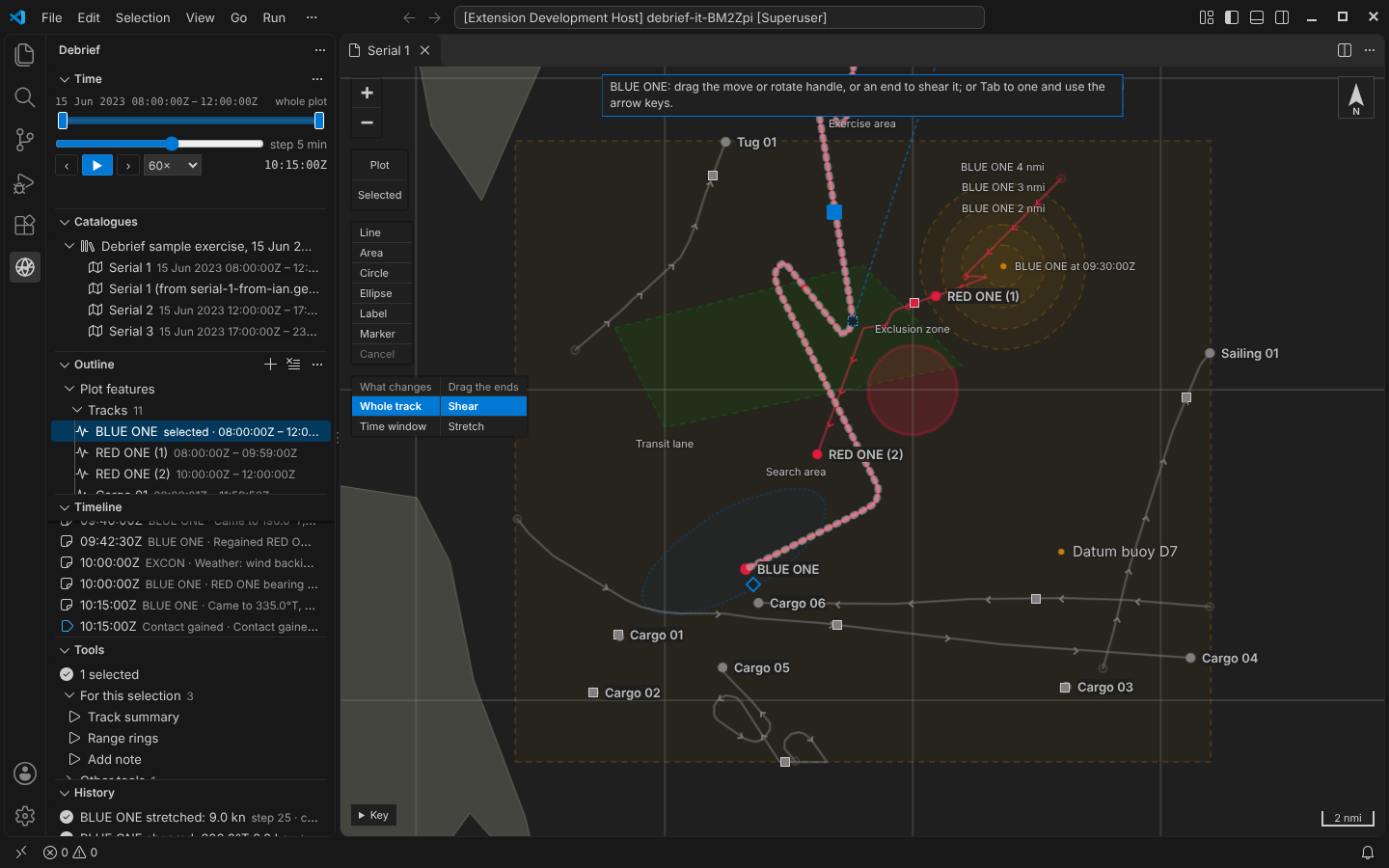Choose Ellipse drawing tool
This screenshot has height=868, width=1389.
382,293
